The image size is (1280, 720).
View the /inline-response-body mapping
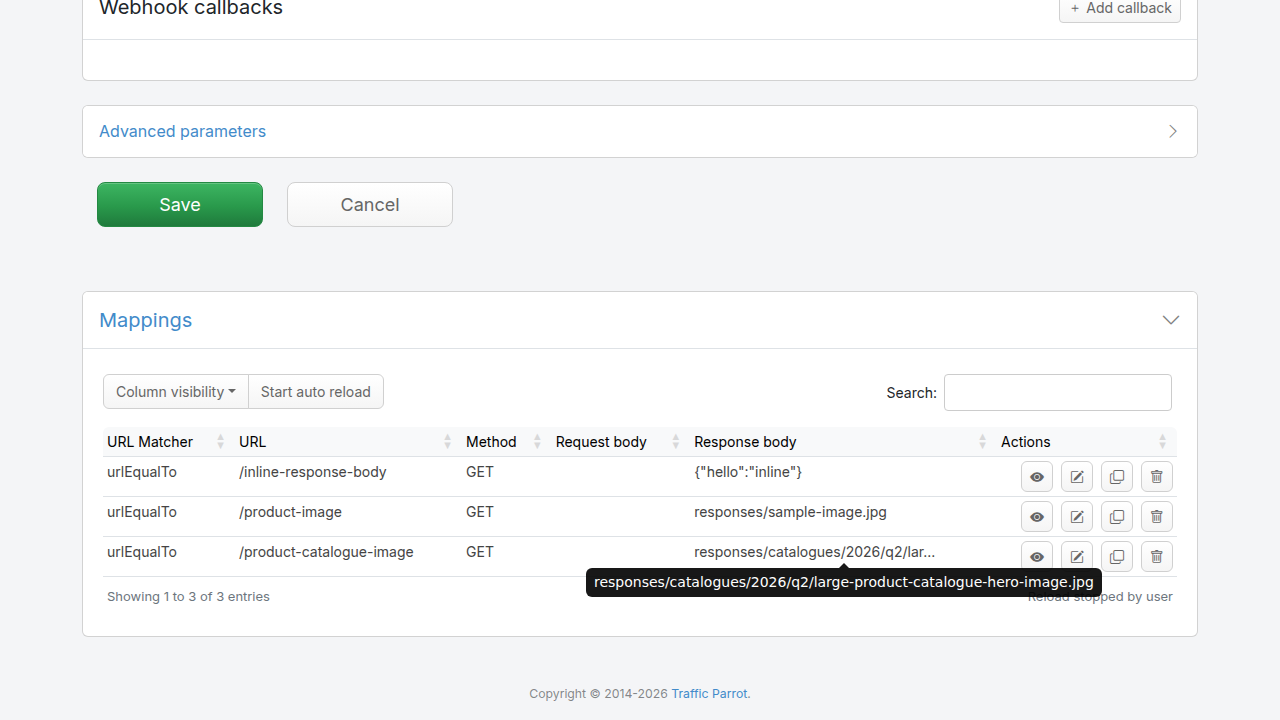point(1037,477)
